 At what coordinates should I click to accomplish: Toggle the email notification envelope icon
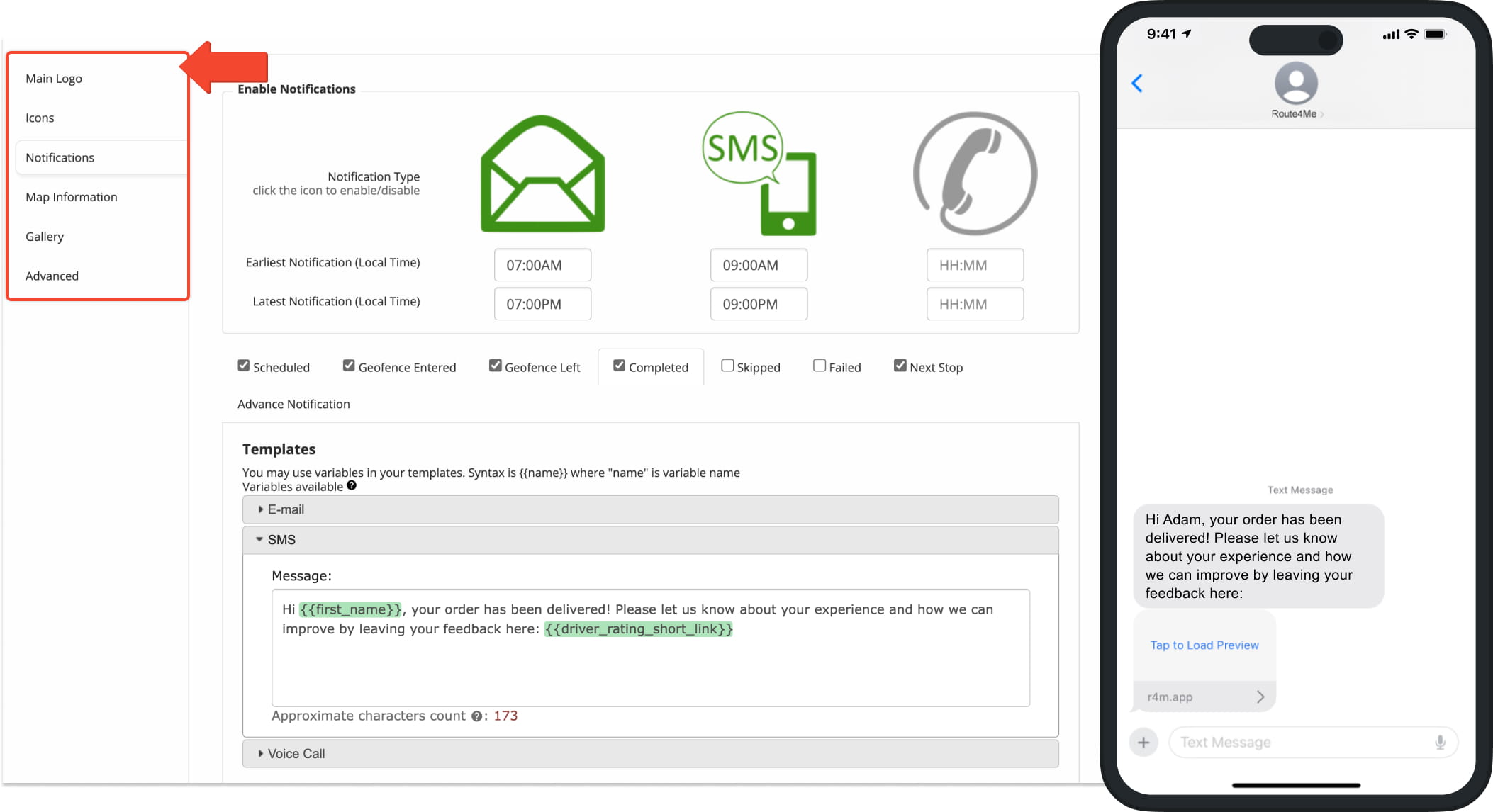(x=542, y=174)
